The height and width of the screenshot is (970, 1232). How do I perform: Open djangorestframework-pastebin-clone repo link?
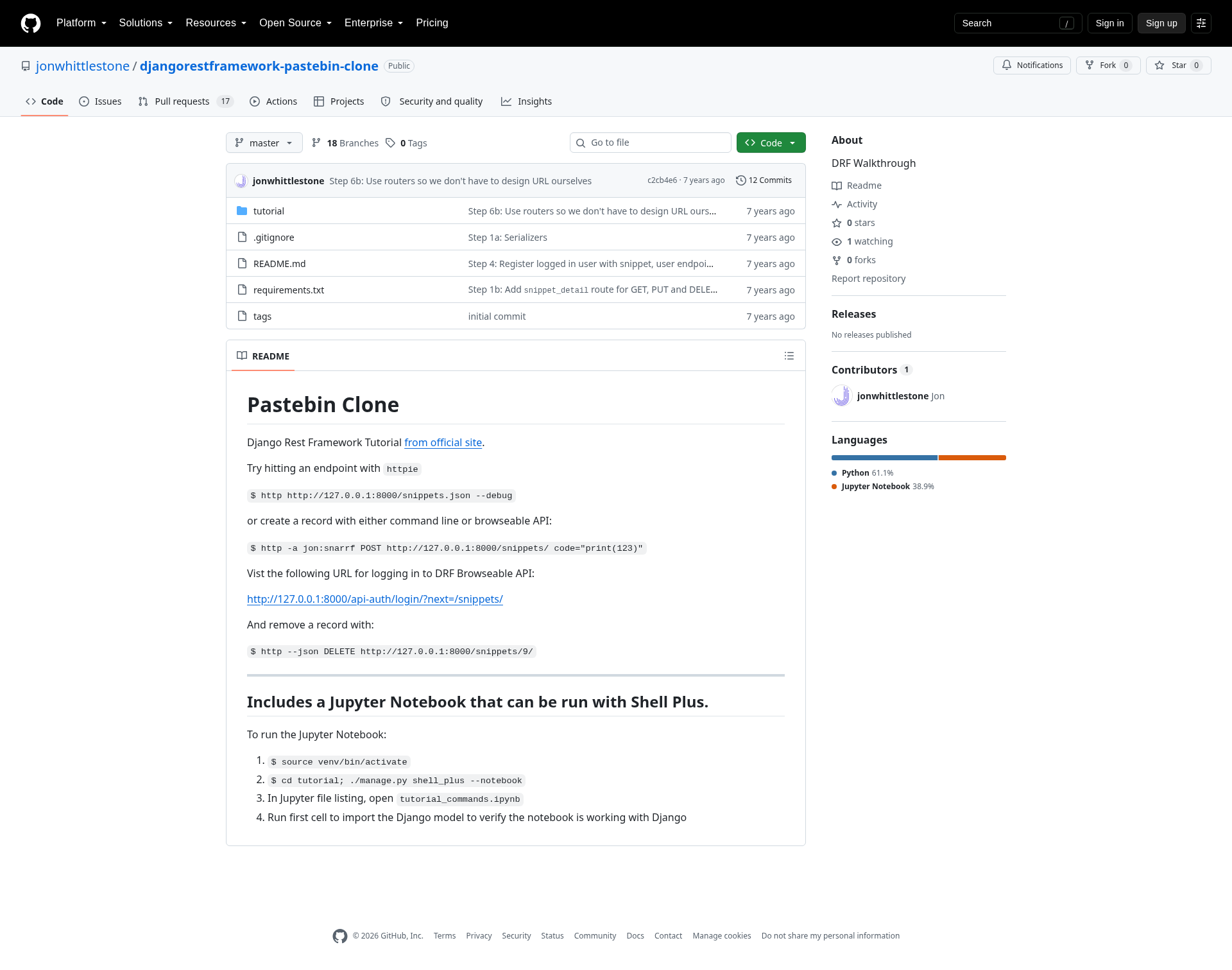point(259,66)
